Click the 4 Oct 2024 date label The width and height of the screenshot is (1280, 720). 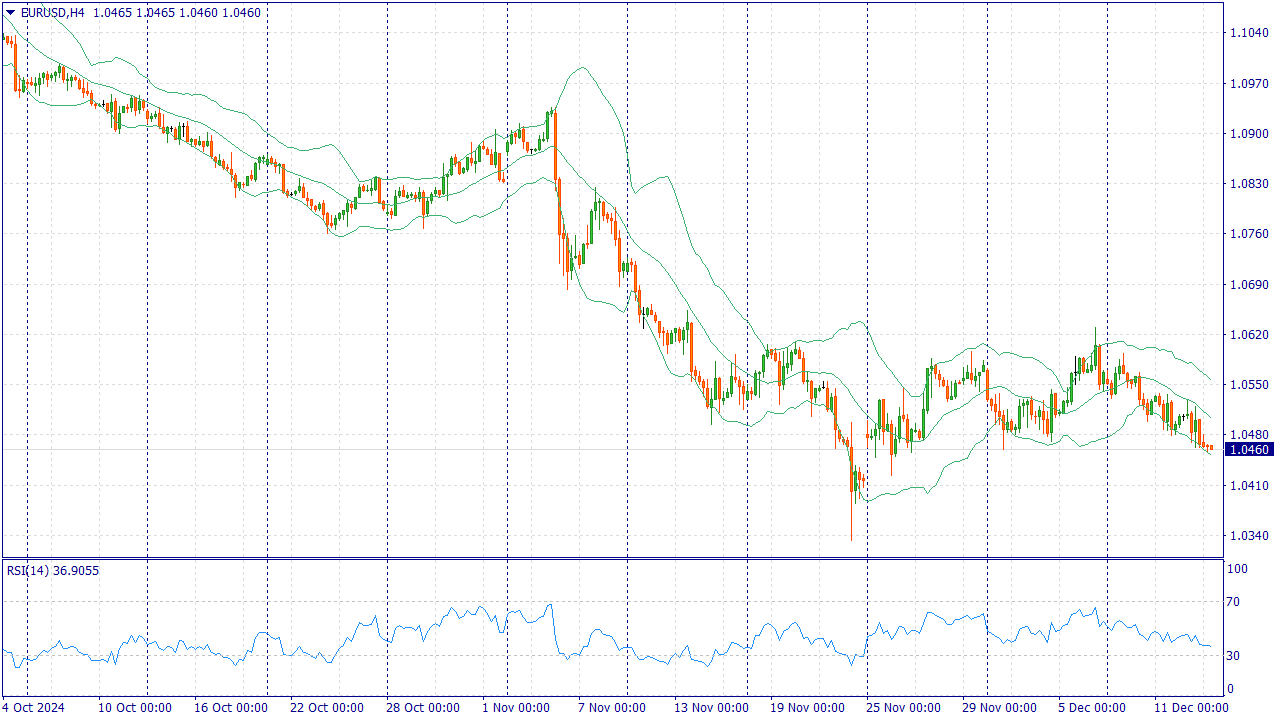[34, 708]
